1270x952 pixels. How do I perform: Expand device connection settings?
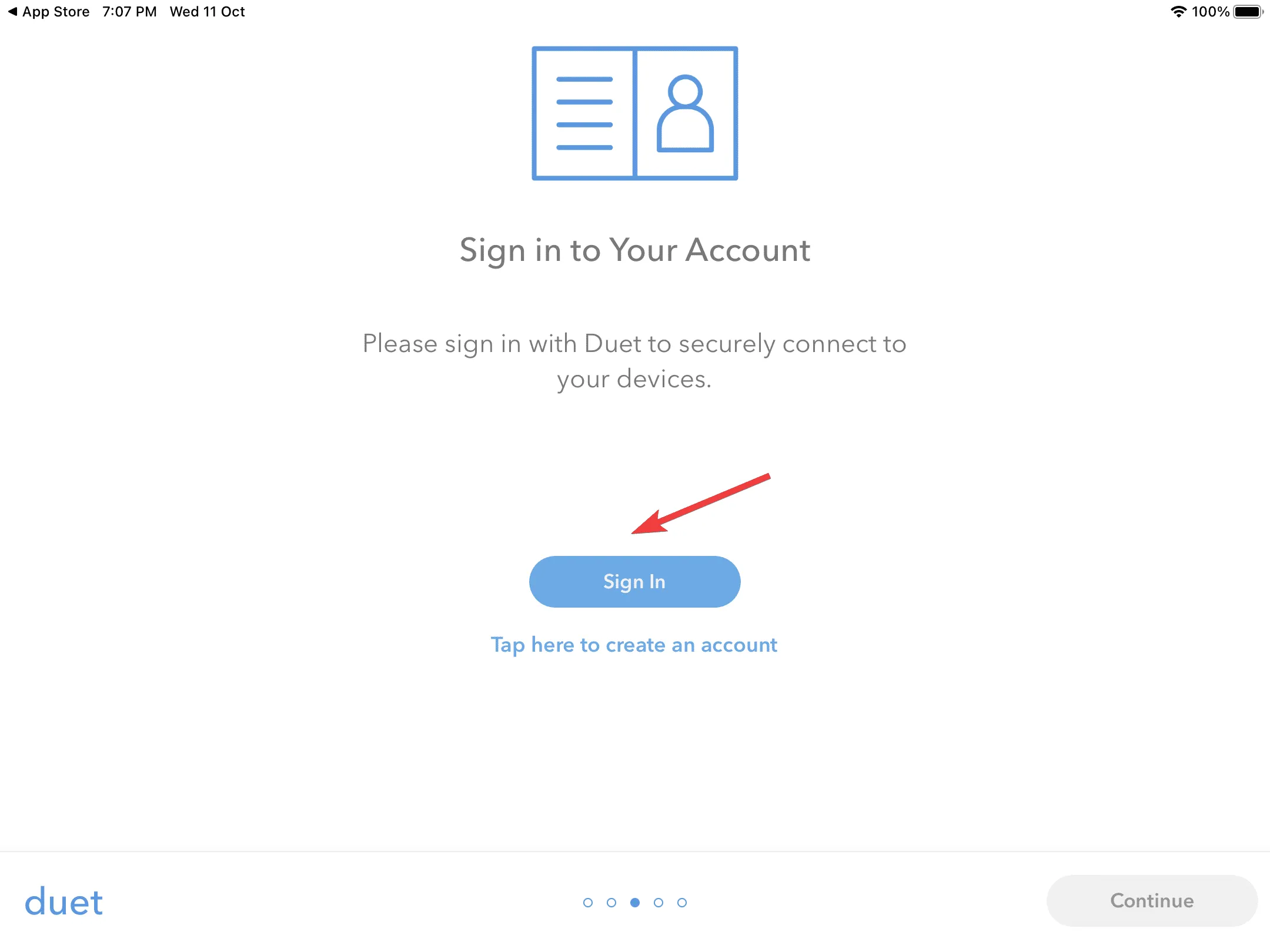tap(634, 582)
